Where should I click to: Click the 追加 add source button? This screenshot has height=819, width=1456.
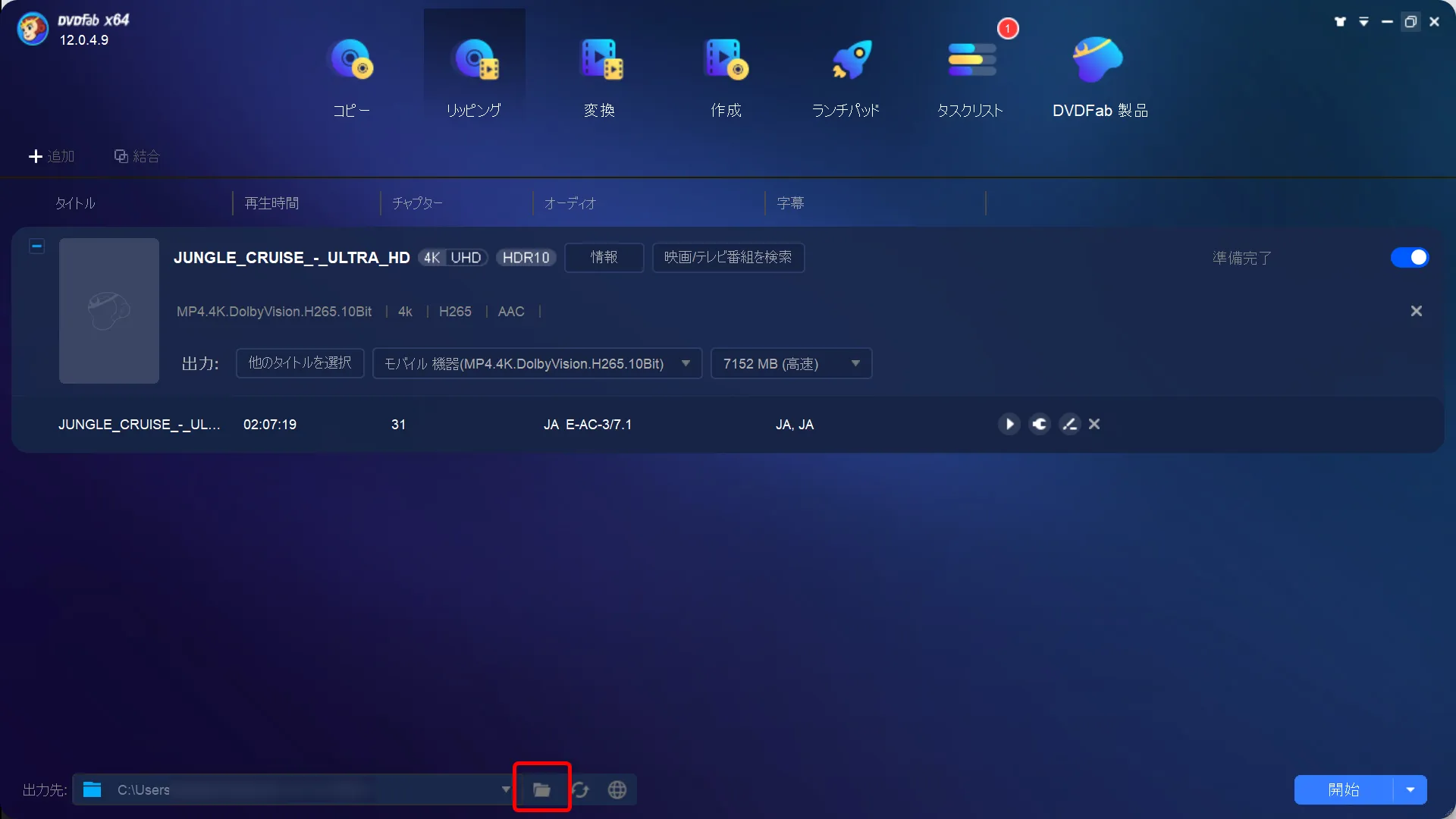click(52, 156)
